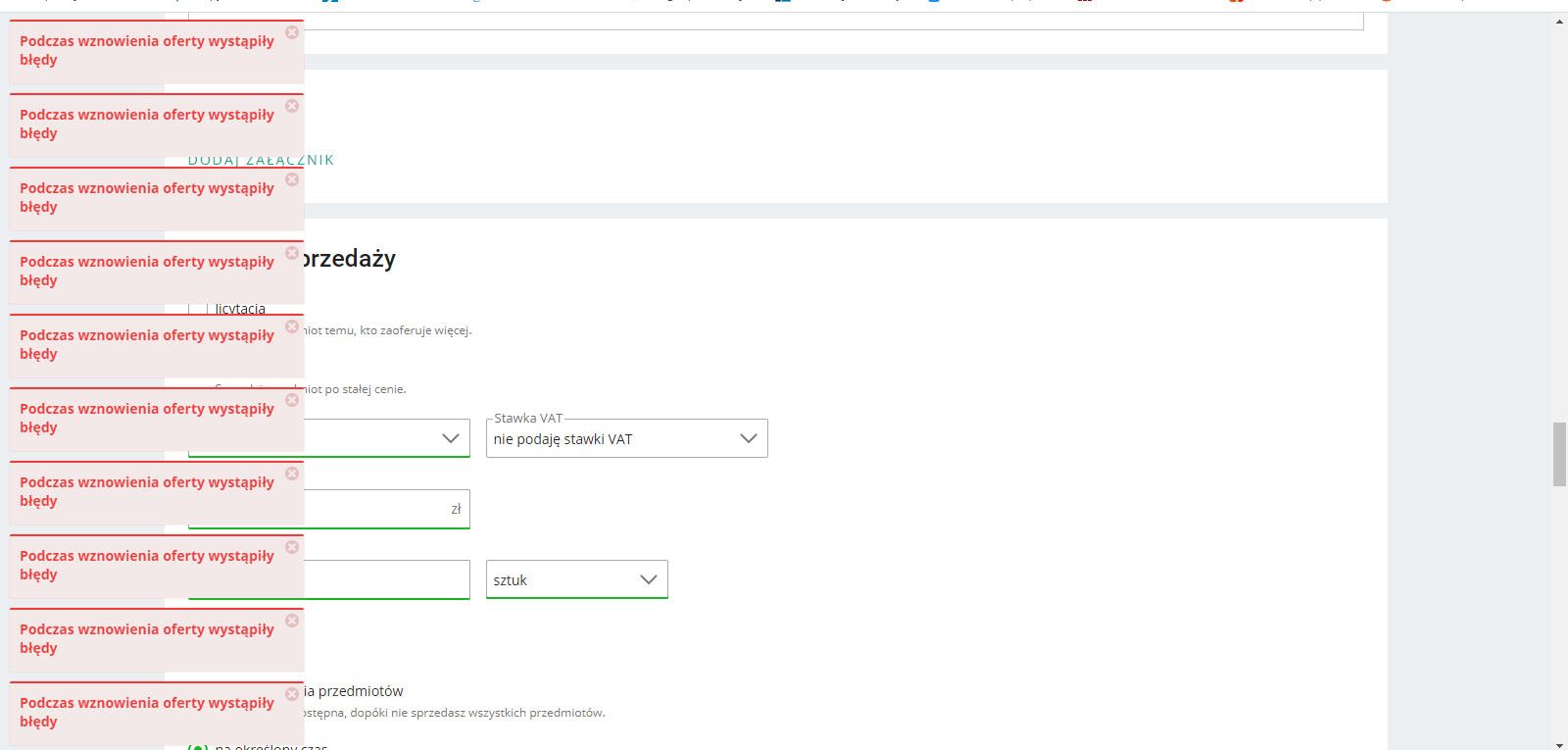Image resolution: width=1568 pixels, height=750 pixels.
Task: Click the vertical scrollbar thumb
Action: [x=1559, y=453]
